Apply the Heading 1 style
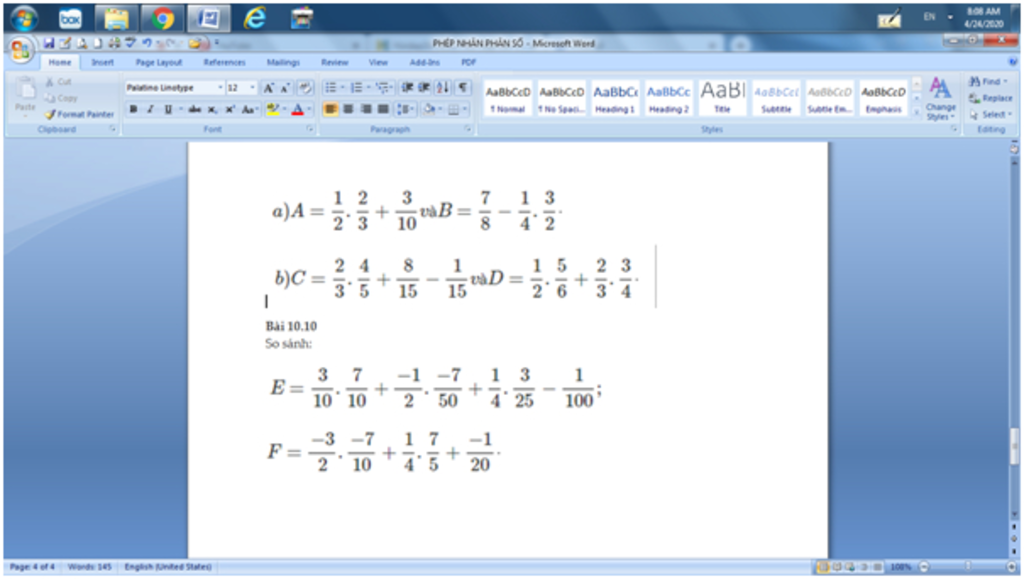This screenshot has height=579, width=1024. [615, 99]
